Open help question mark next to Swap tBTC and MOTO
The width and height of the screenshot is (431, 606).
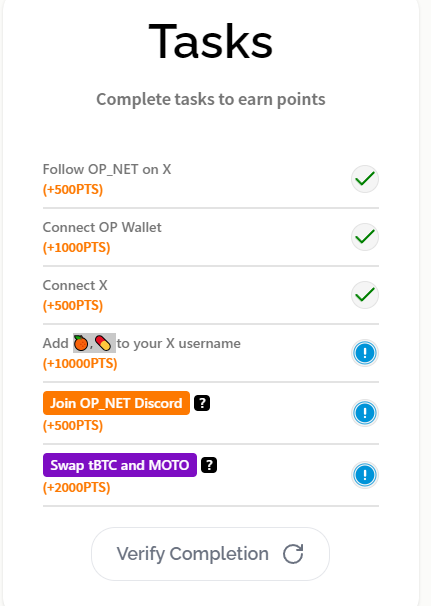point(209,465)
